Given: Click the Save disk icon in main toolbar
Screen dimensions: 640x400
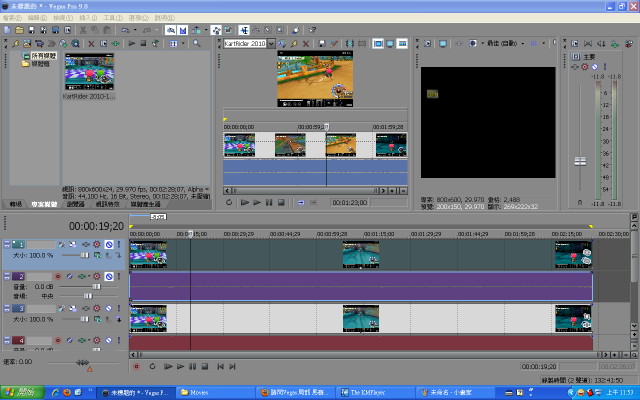Looking at the screenshot, I should click(x=31, y=30).
